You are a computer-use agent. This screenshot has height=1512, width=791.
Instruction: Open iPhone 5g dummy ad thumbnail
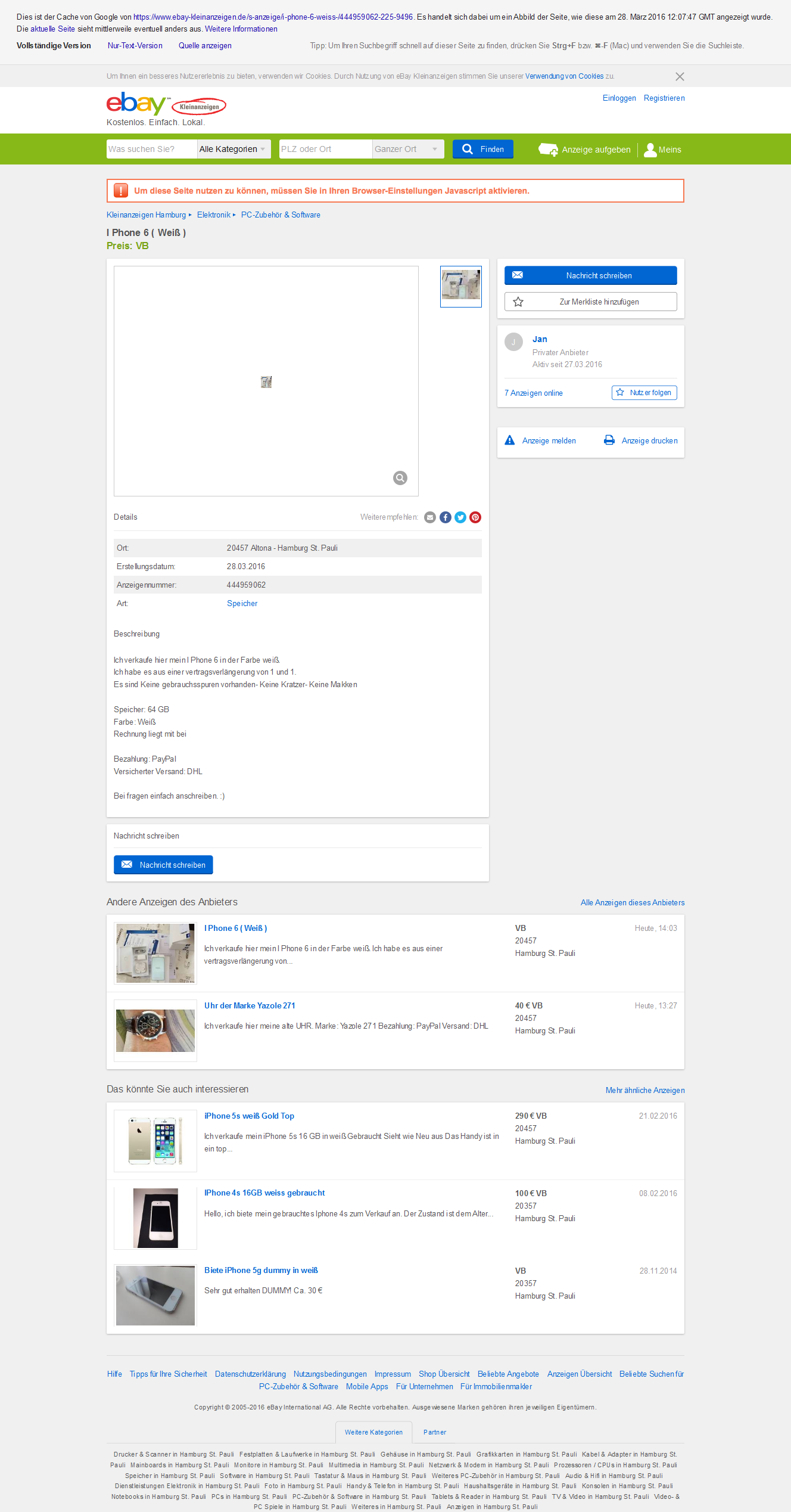click(x=155, y=1296)
